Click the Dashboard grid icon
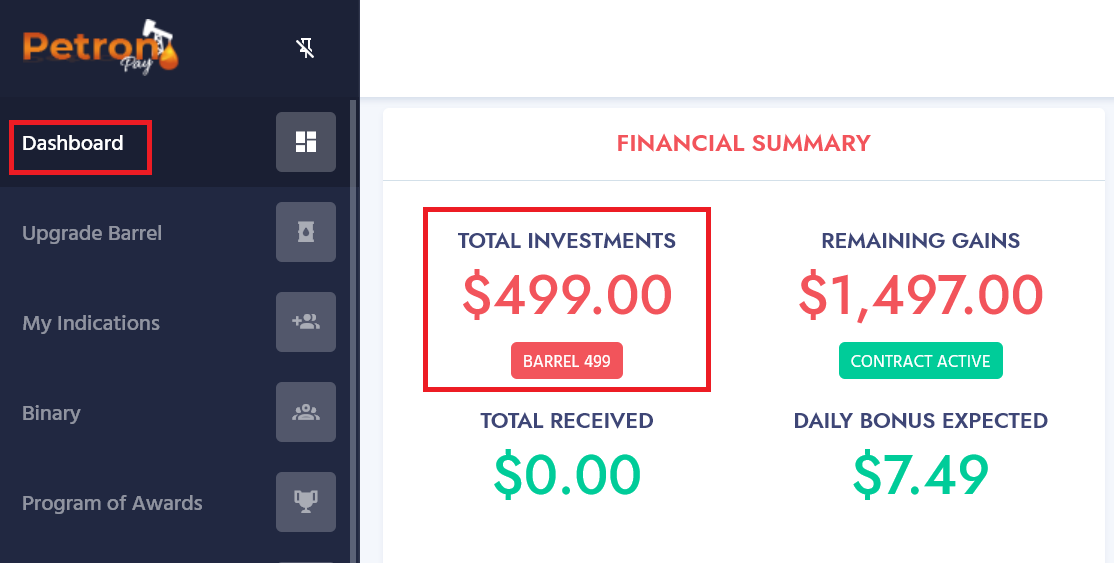Viewport: 1114px width, 563px height. pyautogui.click(x=305, y=141)
